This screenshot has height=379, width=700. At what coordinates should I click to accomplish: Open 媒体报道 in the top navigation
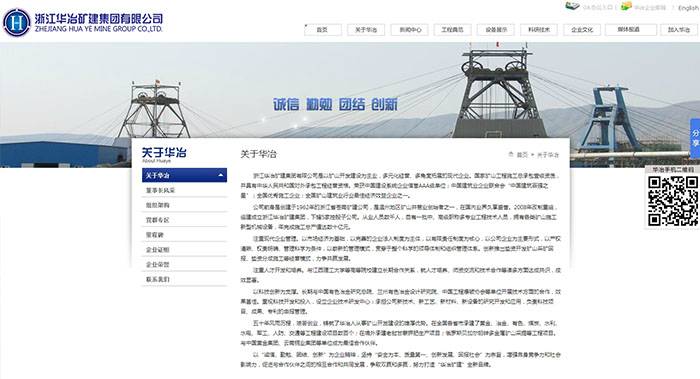click(631, 30)
